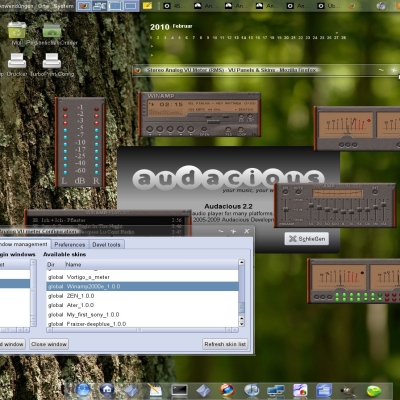Click the globe icon in the dock
Viewport: 400px width, 400px height.
[x=83, y=390]
